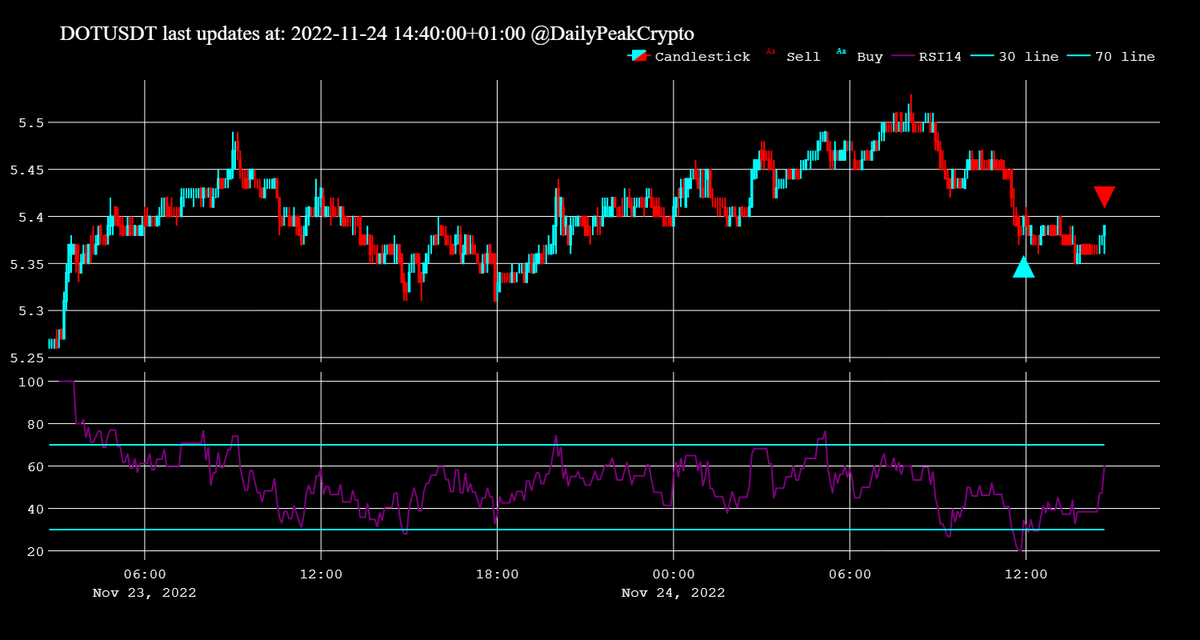Click the RSI 60 axis label
Viewport: 1200px width, 640px height.
33,467
